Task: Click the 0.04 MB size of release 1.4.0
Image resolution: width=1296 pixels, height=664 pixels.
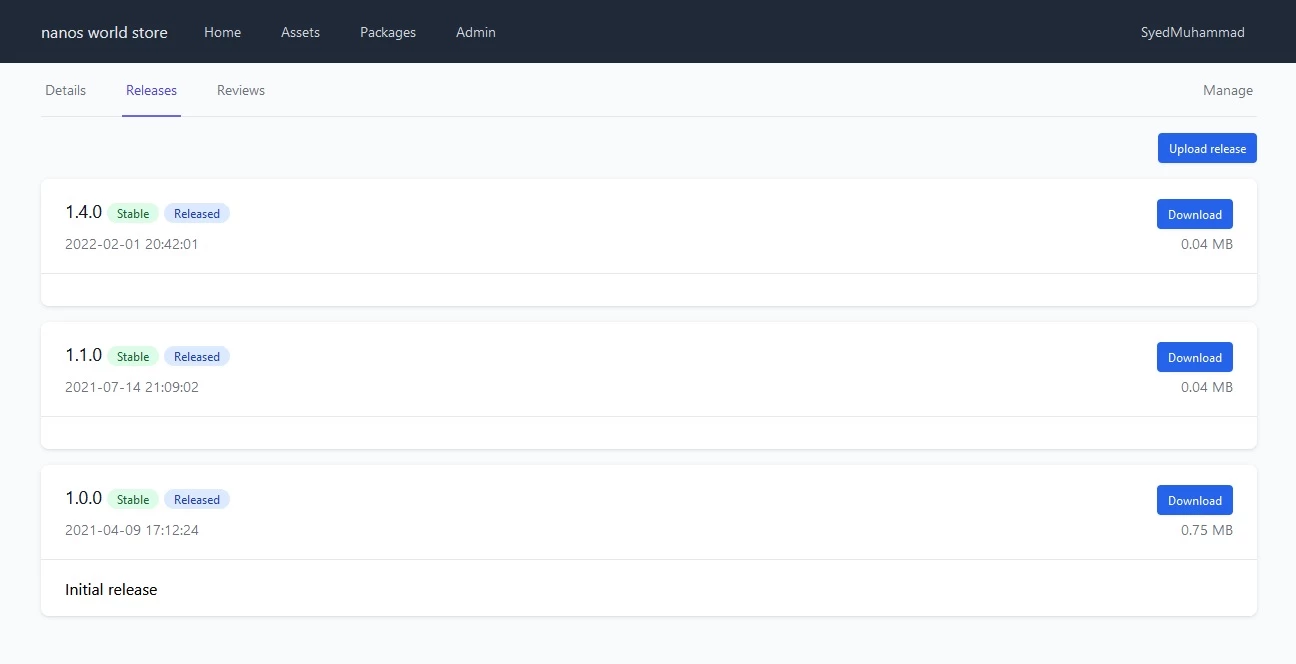Action: tap(1207, 244)
